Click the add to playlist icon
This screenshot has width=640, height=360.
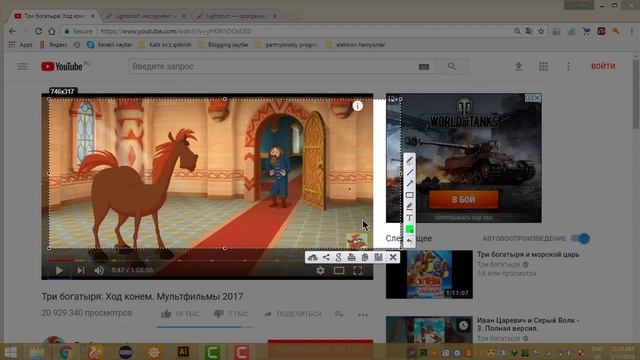[x=339, y=313]
